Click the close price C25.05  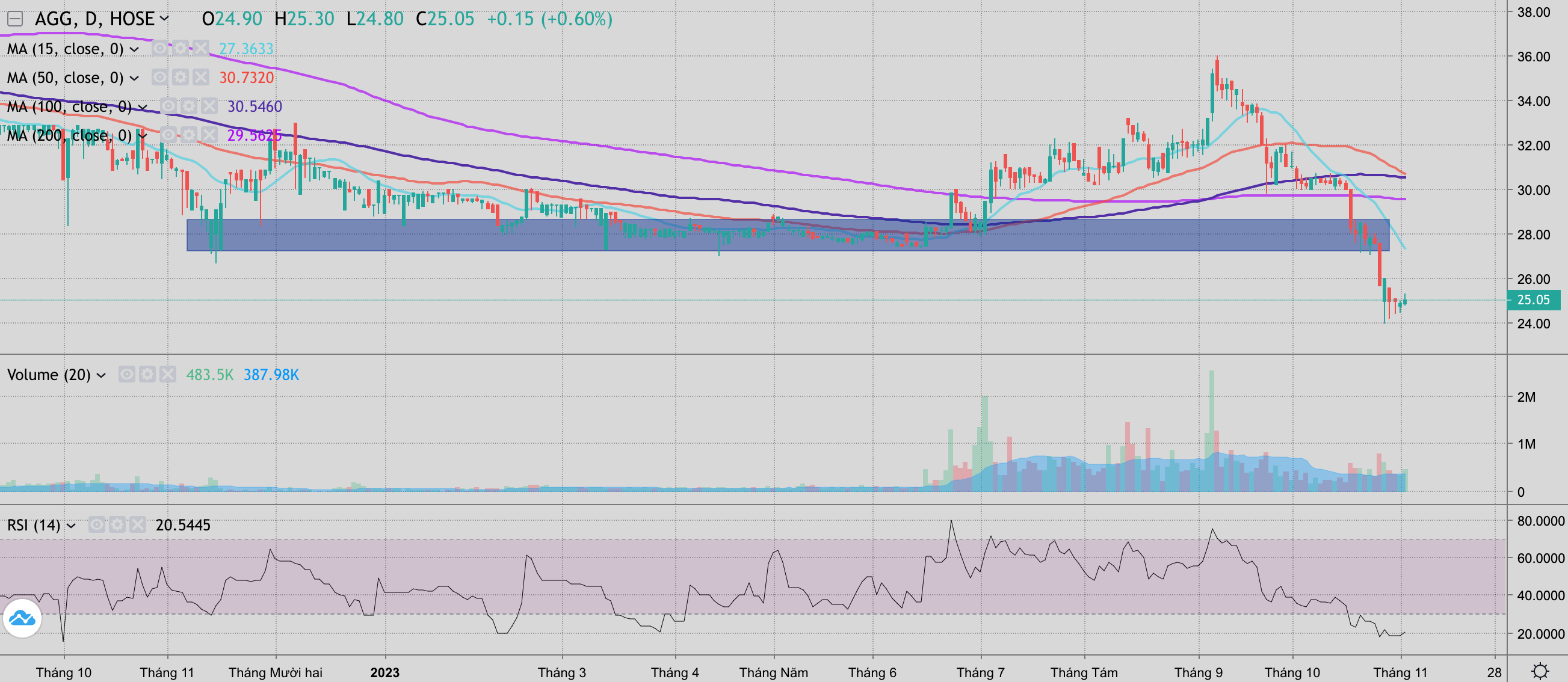pos(445,19)
